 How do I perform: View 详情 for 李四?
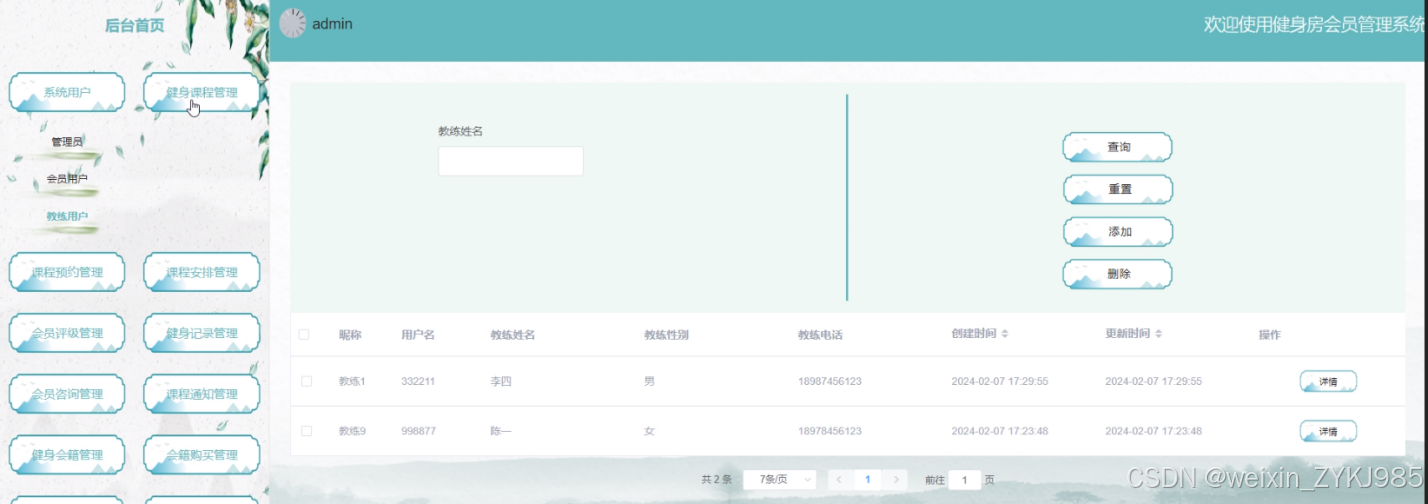tap(1328, 381)
